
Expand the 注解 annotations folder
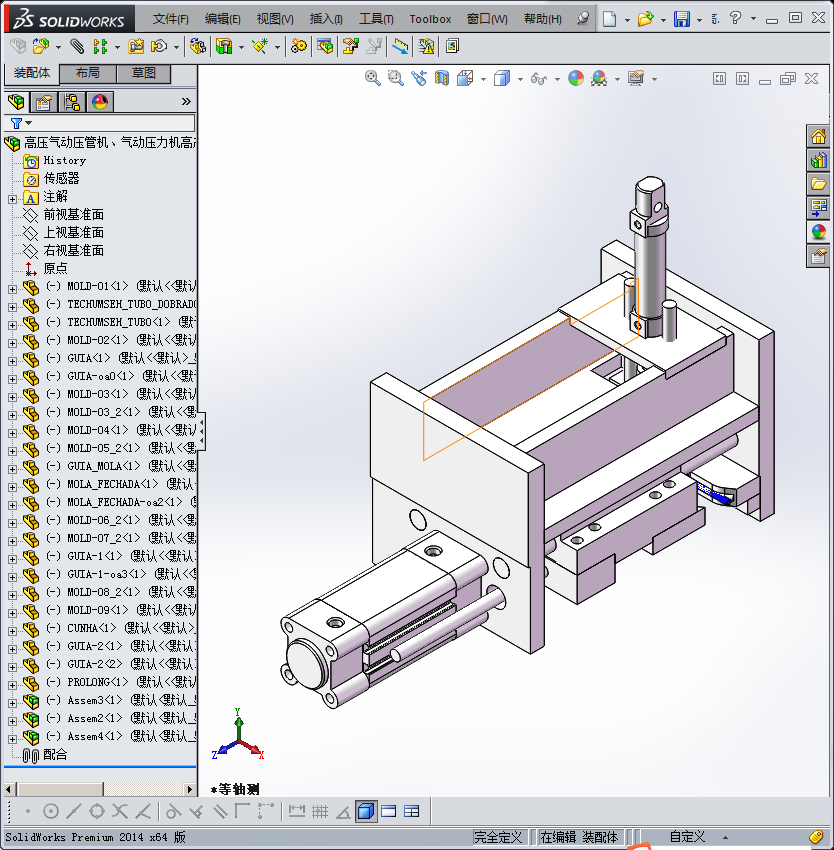[x=12, y=199]
